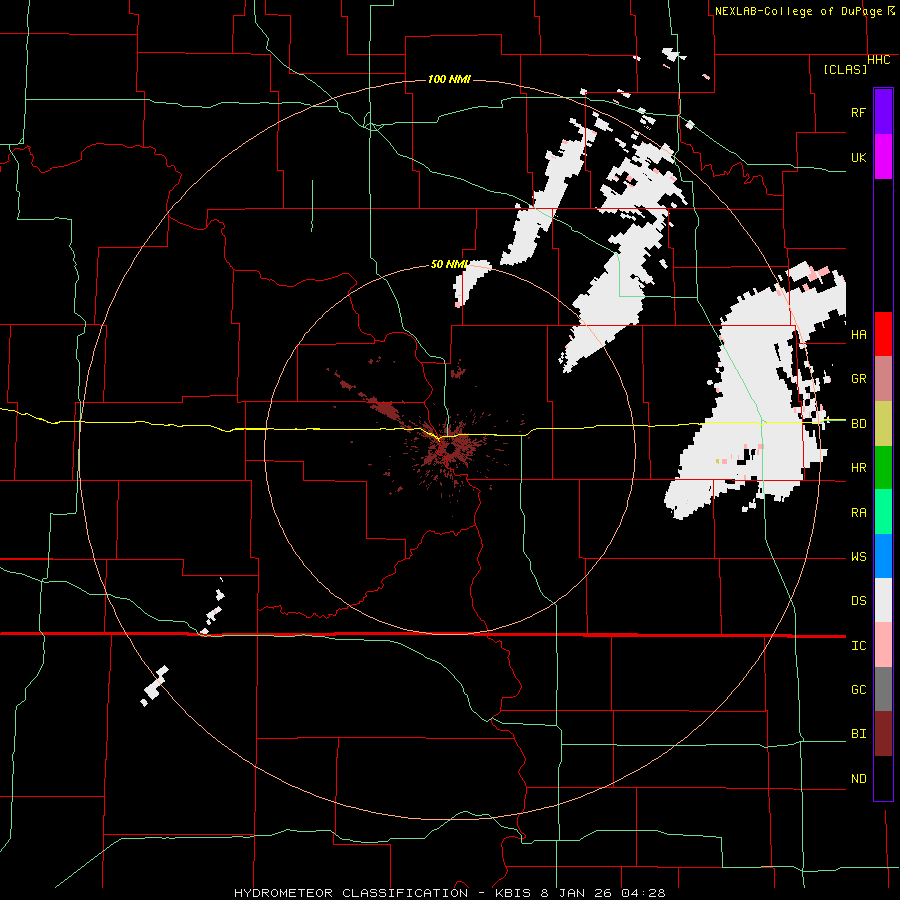
Task: Click the RA legend label
Action: coord(859,513)
